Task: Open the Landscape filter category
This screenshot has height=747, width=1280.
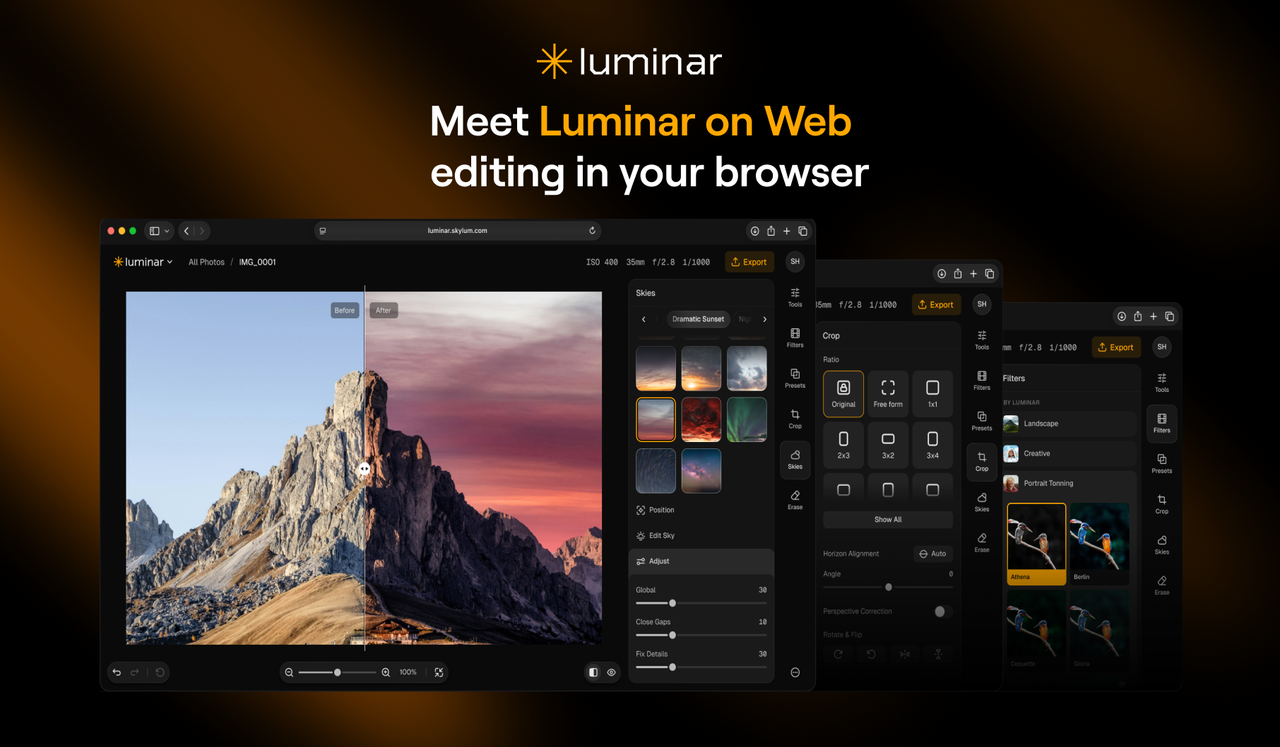Action: pos(1070,423)
